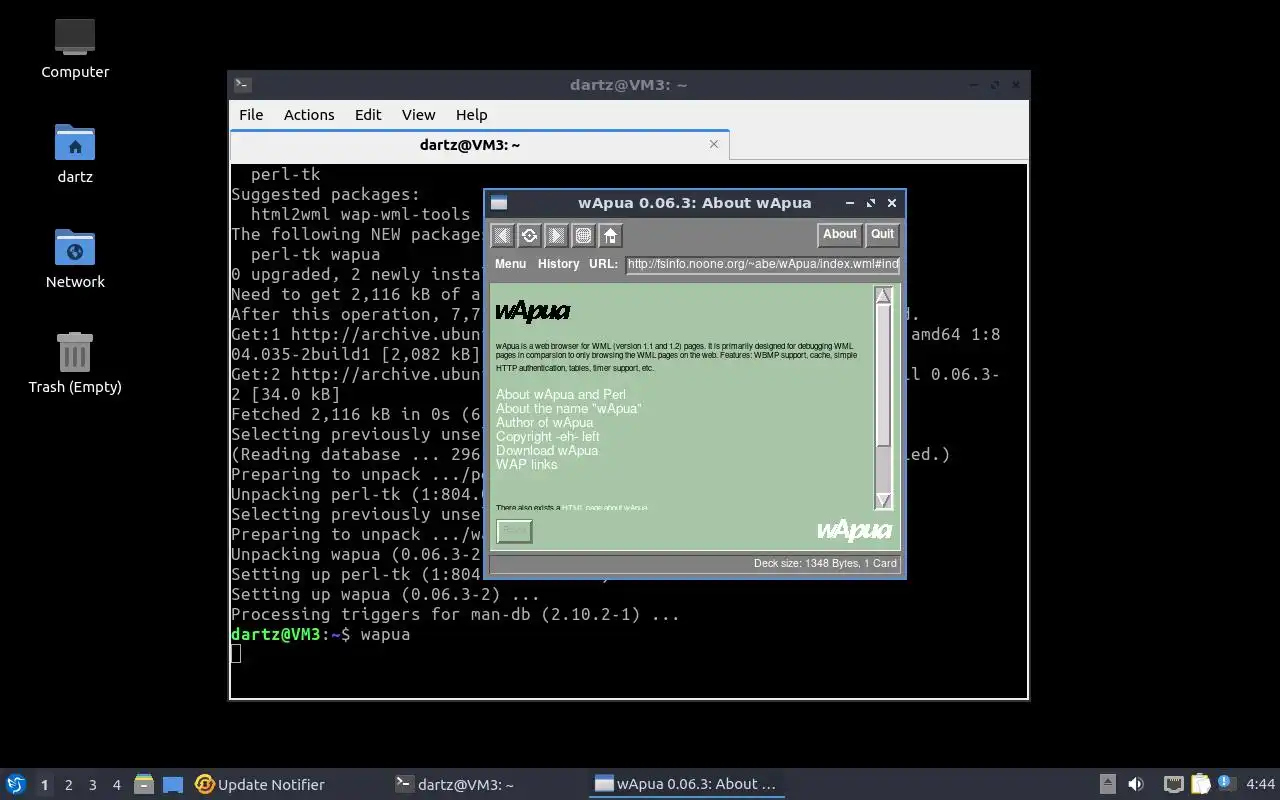Click the wApua vertical scrollbar thumb
The width and height of the screenshot is (1280, 800).
(883, 374)
